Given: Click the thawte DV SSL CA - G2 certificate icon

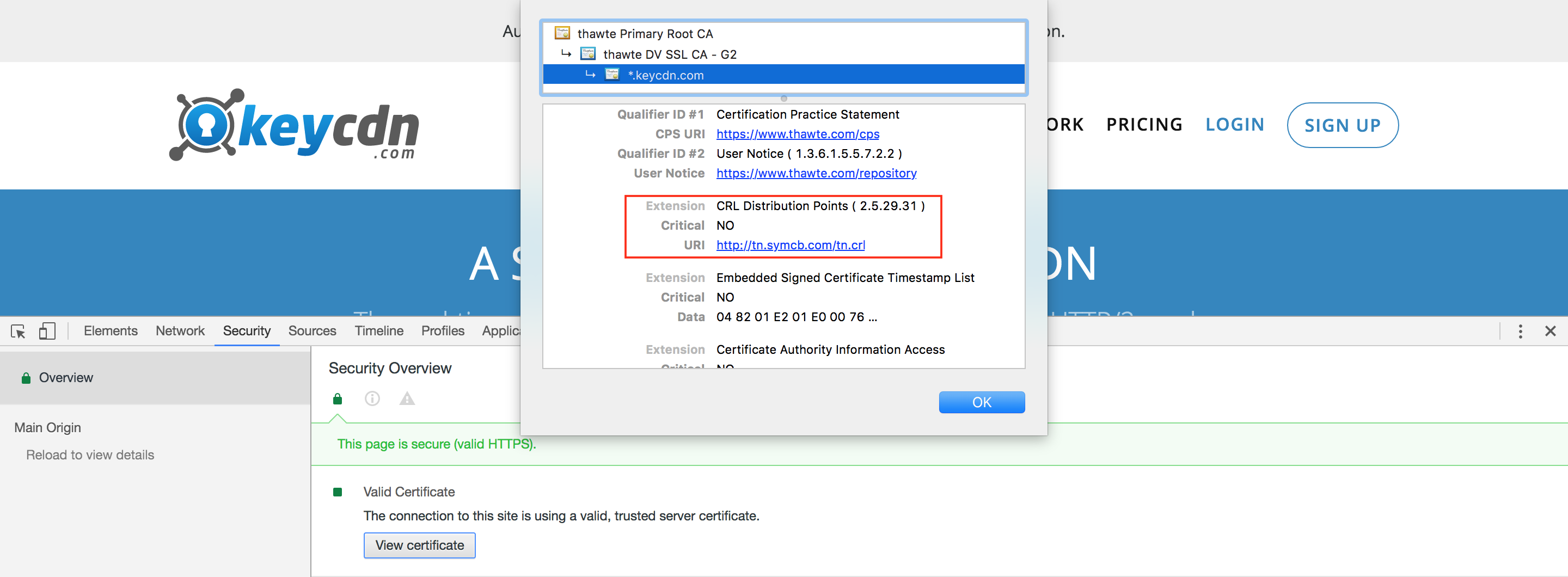Looking at the screenshot, I should (587, 54).
